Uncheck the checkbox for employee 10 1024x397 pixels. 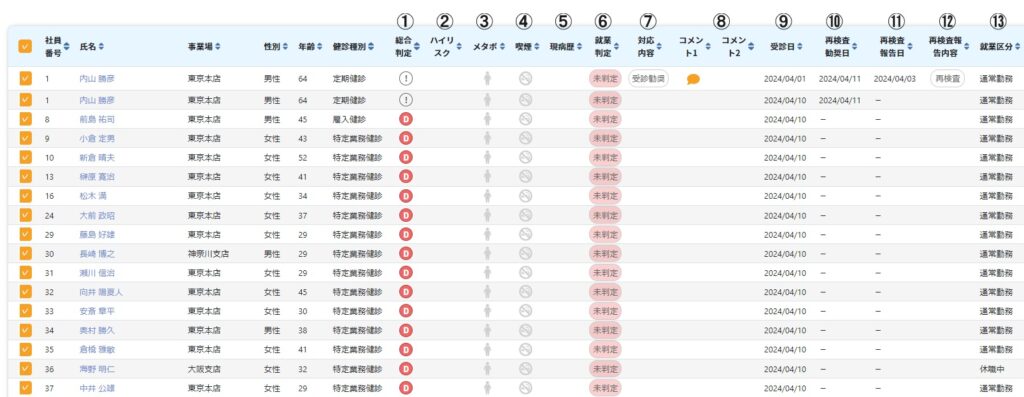[25, 157]
